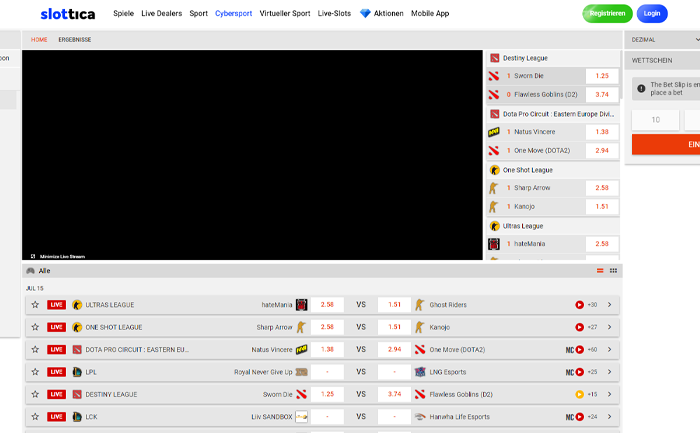Favorite the LCK match star
The image size is (700, 433).
[x=35, y=416]
